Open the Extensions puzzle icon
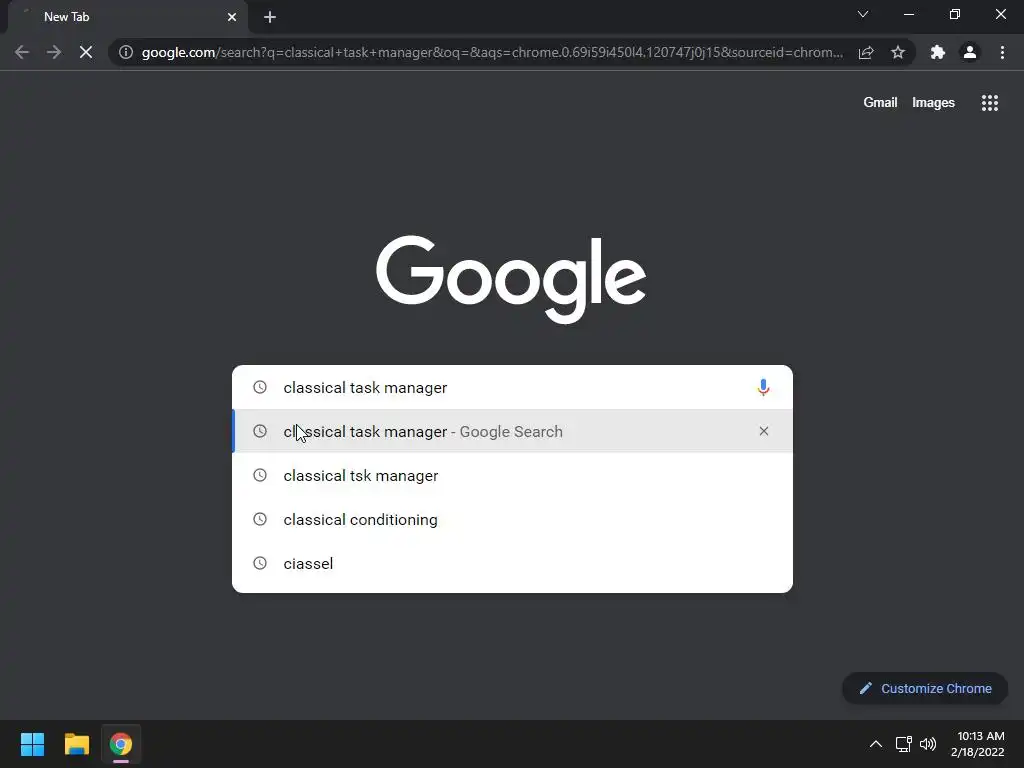The width and height of the screenshot is (1024, 768). click(938, 52)
